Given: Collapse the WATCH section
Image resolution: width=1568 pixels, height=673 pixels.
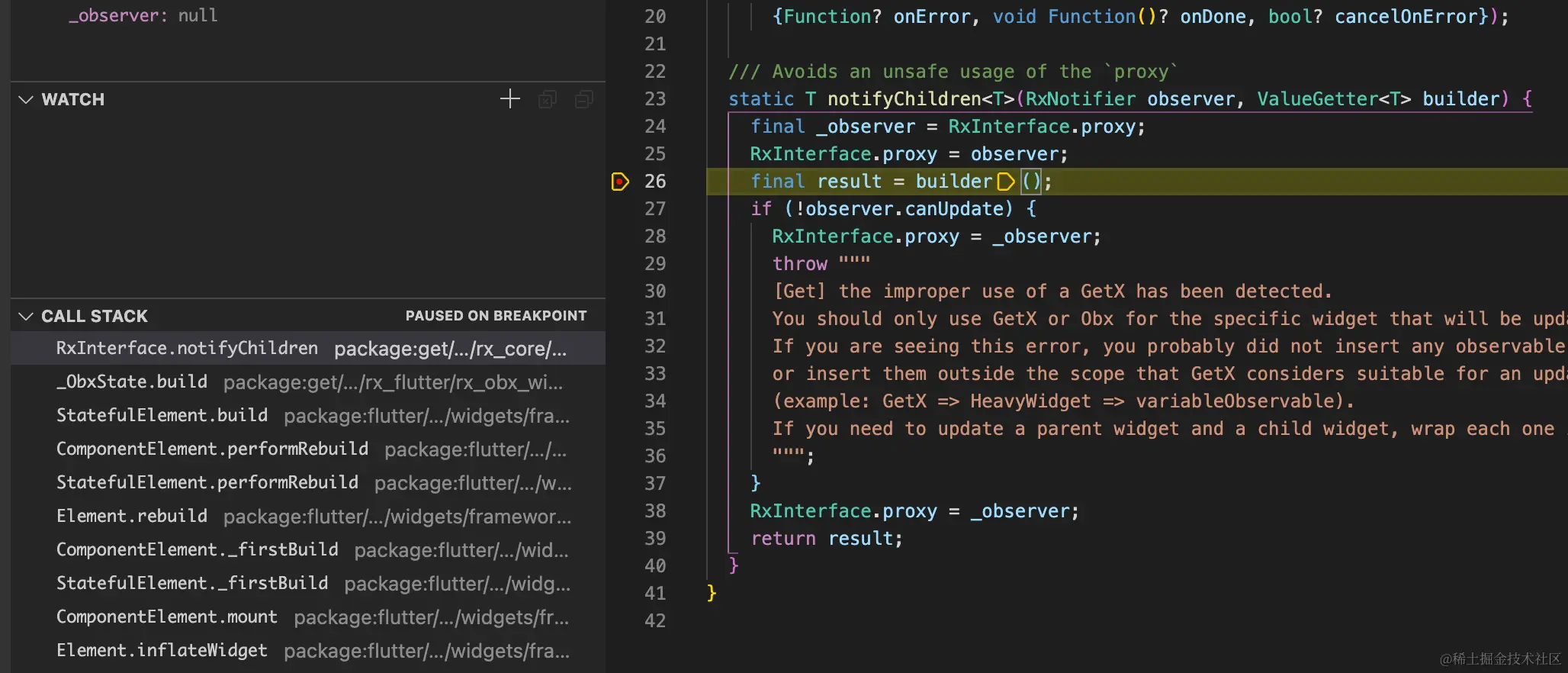Looking at the screenshot, I should tap(26, 100).
